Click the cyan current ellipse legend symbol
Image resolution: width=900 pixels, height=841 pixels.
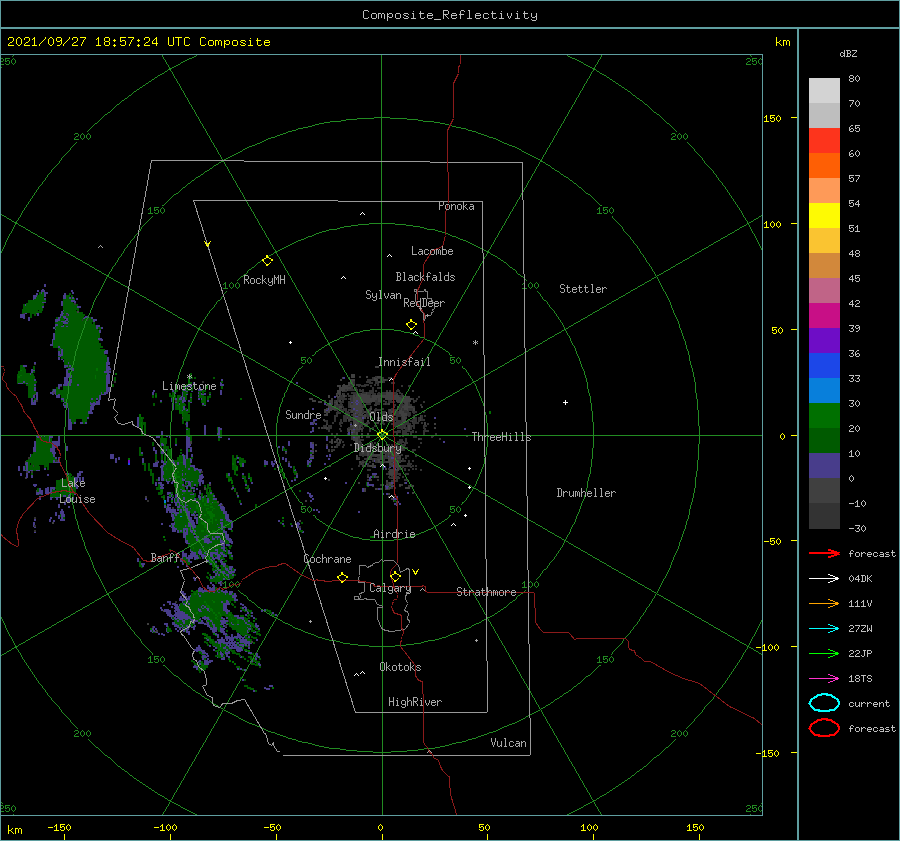tap(824, 703)
